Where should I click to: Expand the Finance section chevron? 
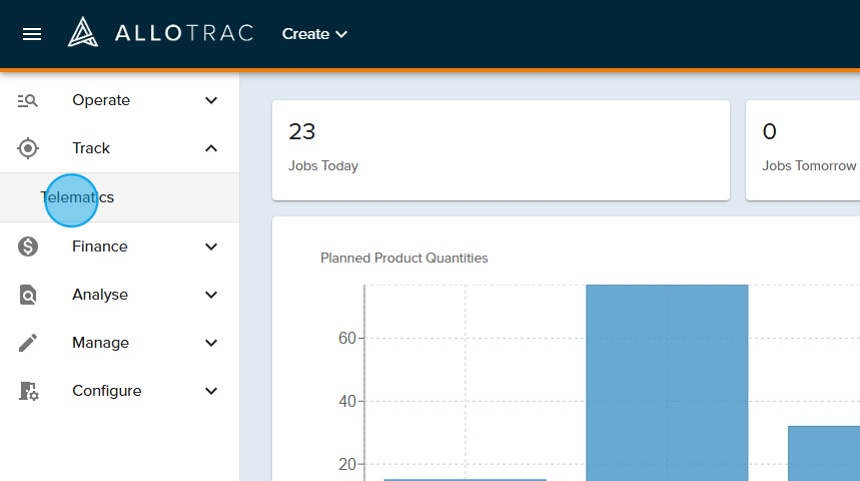[x=211, y=246]
